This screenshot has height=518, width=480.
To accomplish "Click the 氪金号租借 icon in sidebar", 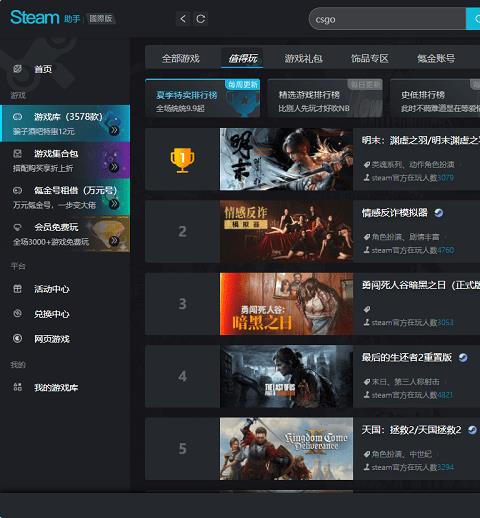I will [17, 190].
